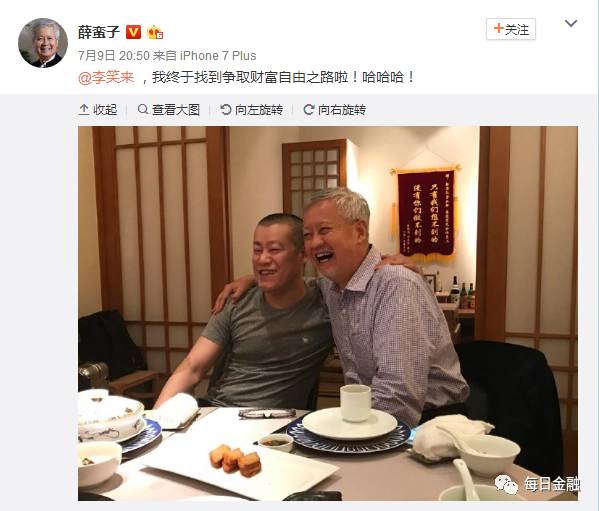Click the iPhone 7 Plus source link

tap(218, 56)
